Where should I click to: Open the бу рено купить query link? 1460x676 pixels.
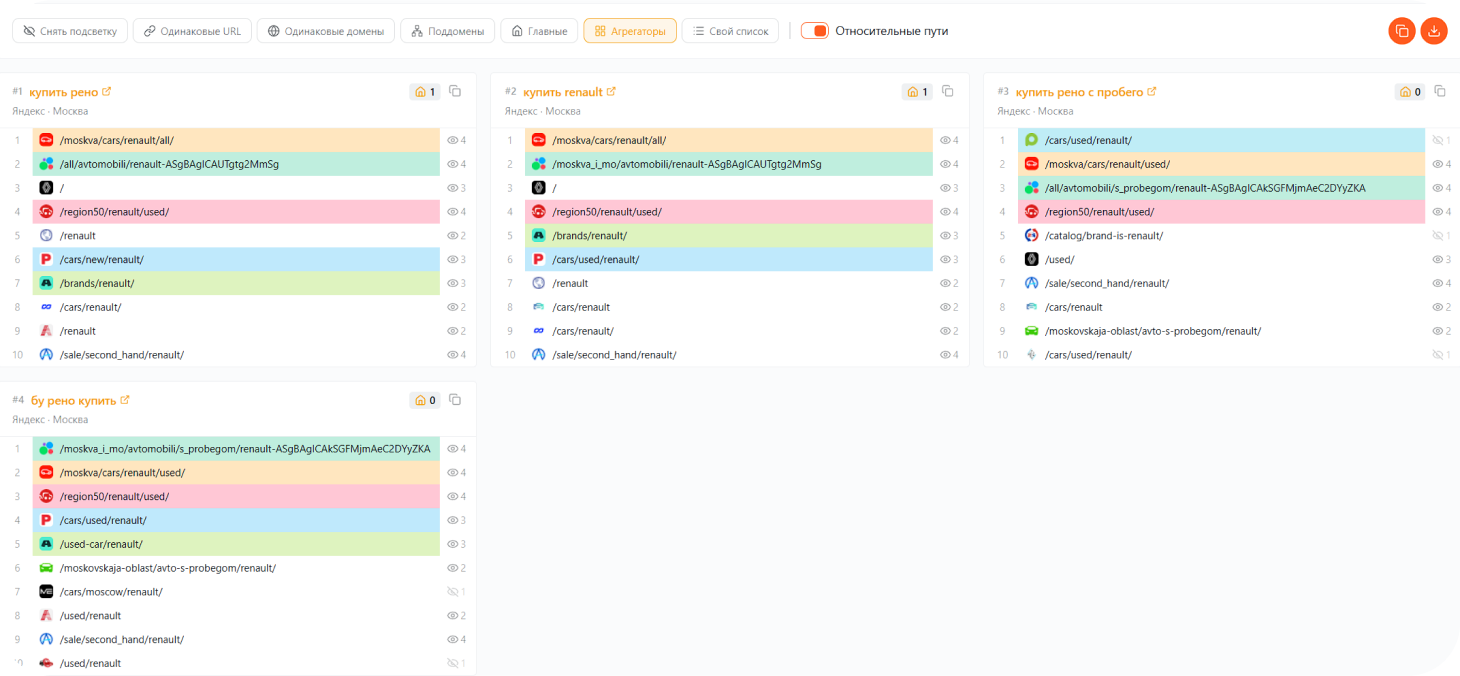(79, 400)
